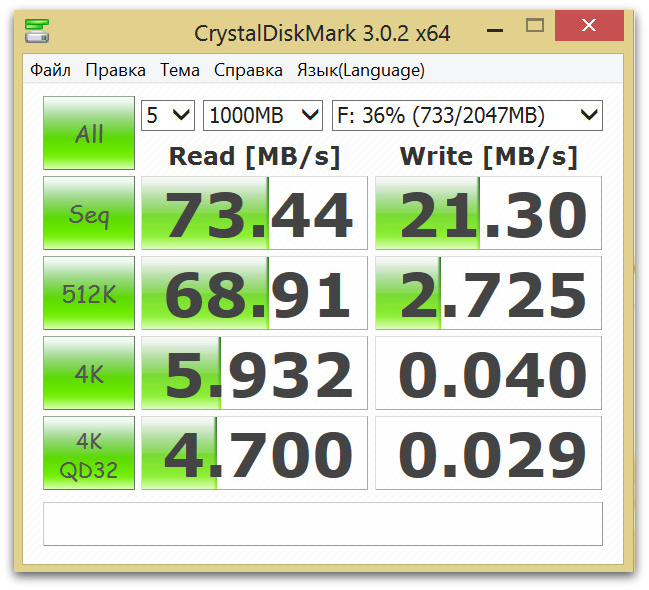
Task: Click the Seq write result 21.30
Action: [x=488, y=213]
